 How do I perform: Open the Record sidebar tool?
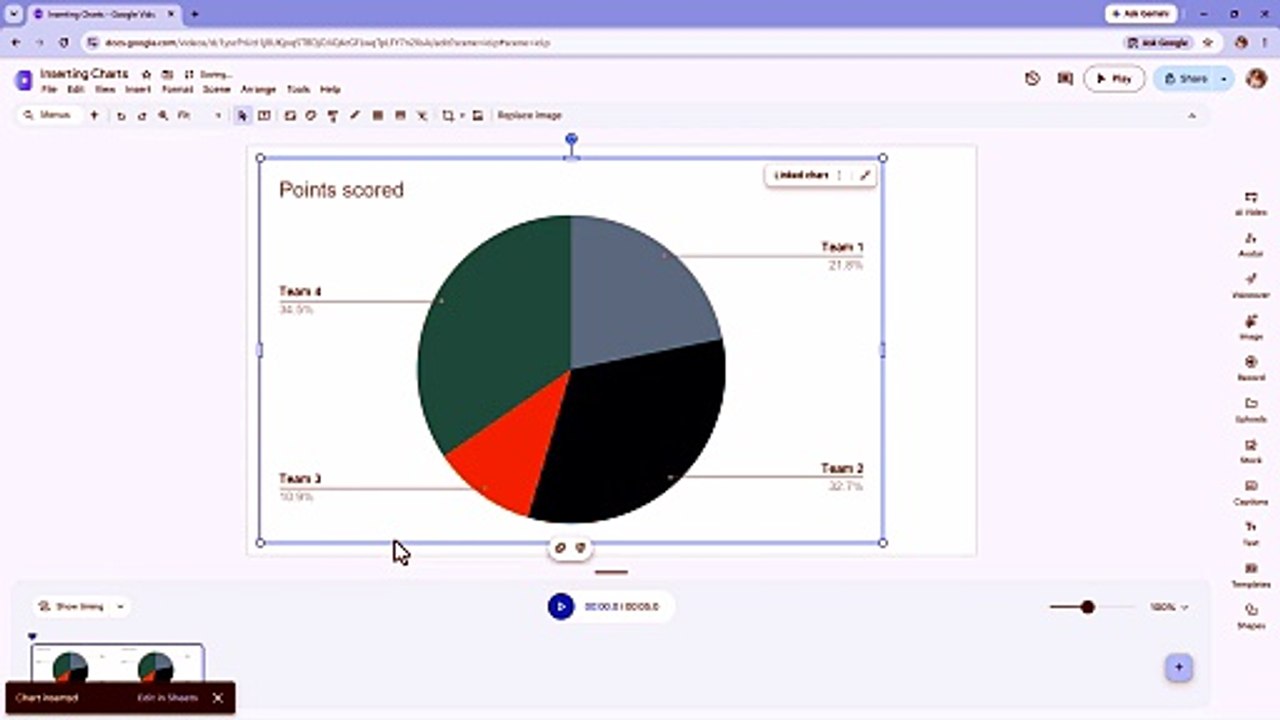(x=1251, y=368)
